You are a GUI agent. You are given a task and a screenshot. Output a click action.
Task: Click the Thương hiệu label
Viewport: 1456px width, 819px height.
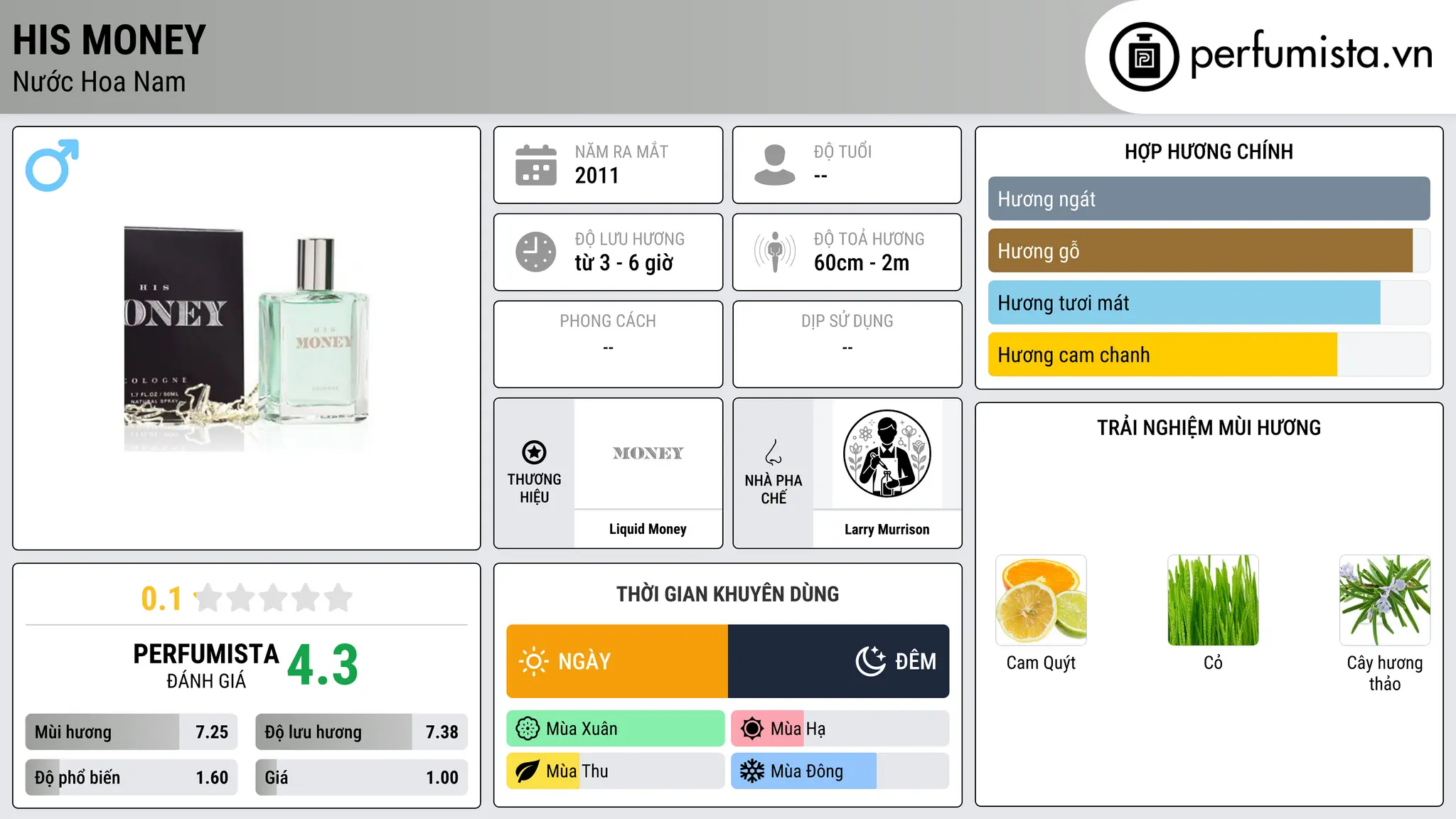click(x=534, y=488)
